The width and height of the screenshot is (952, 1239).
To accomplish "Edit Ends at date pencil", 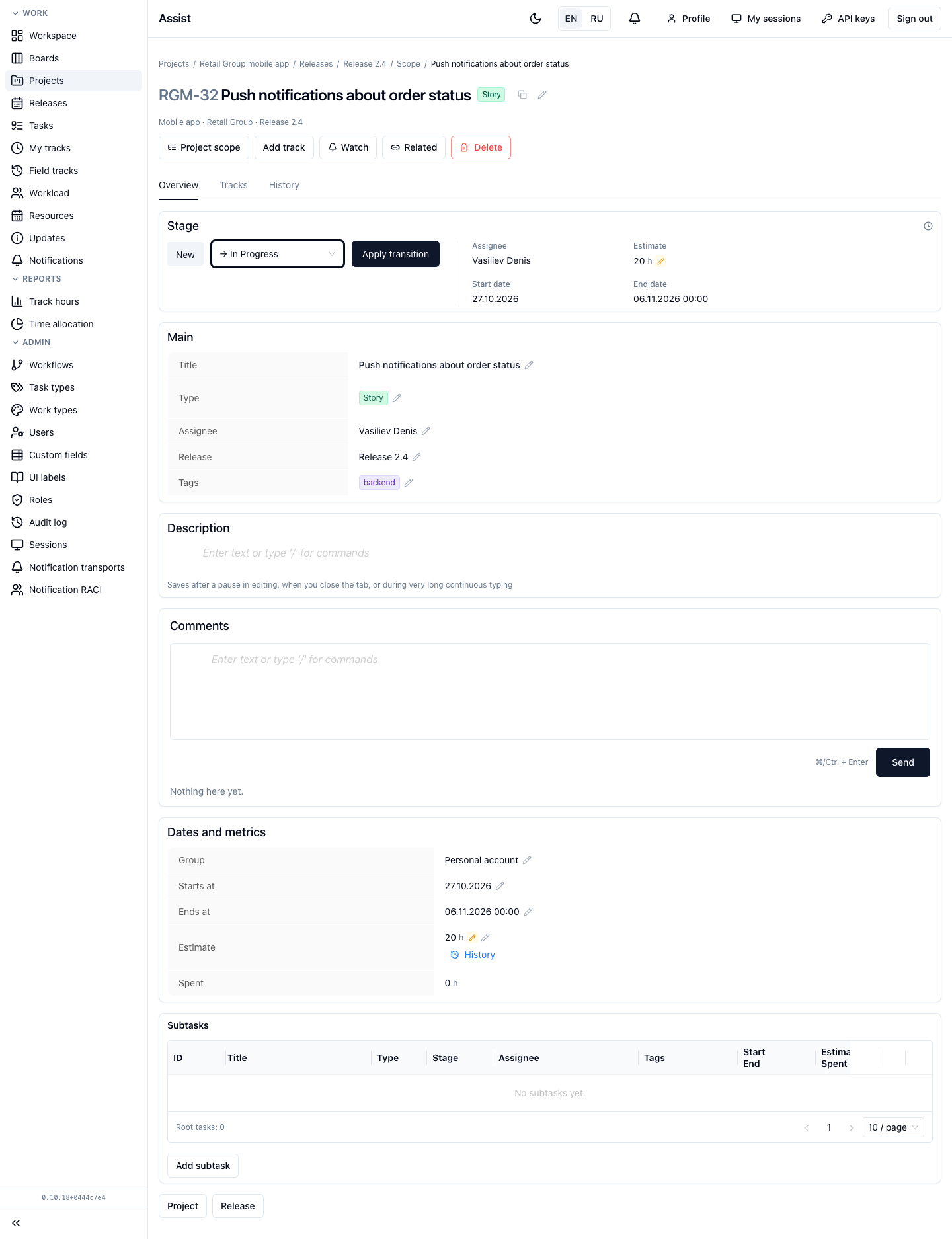I will [528, 912].
